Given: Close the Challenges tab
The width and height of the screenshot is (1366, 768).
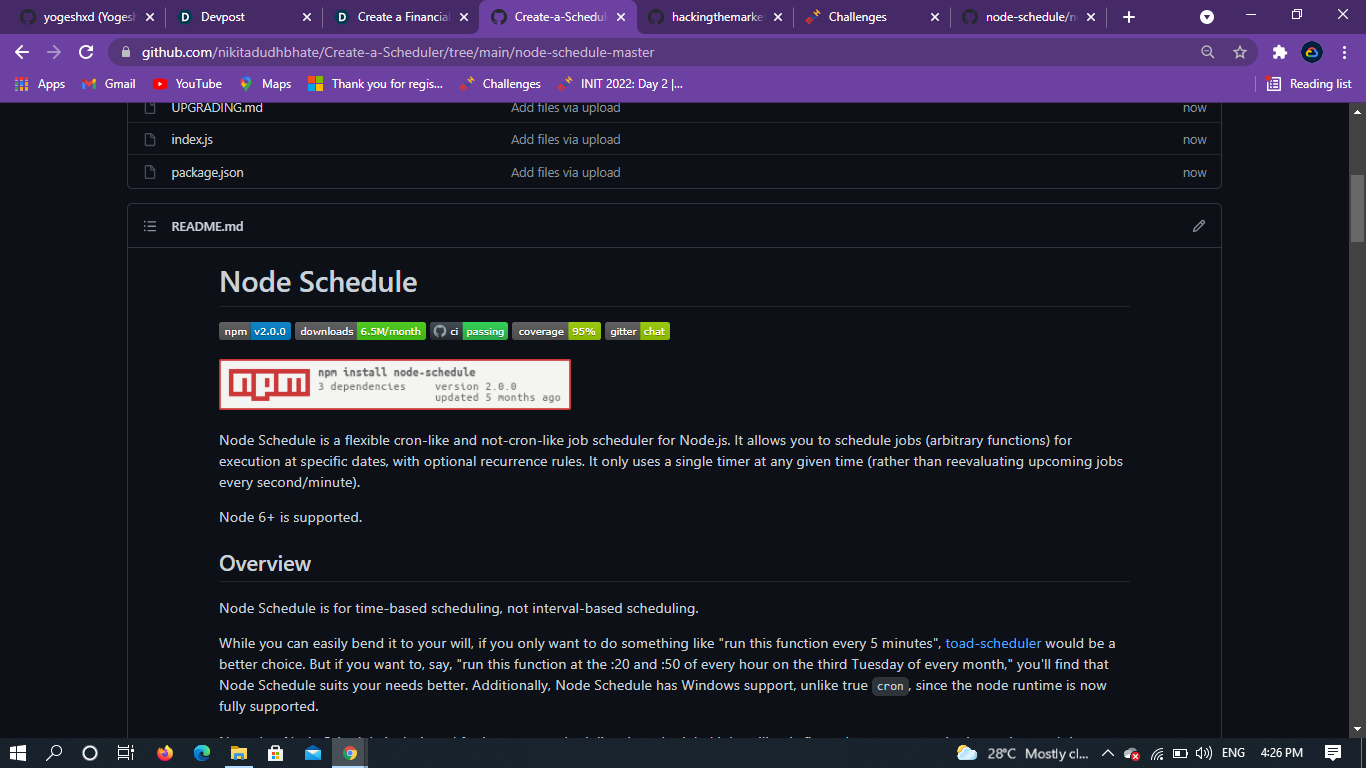Looking at the screenshot, I should tap(935, 17).
